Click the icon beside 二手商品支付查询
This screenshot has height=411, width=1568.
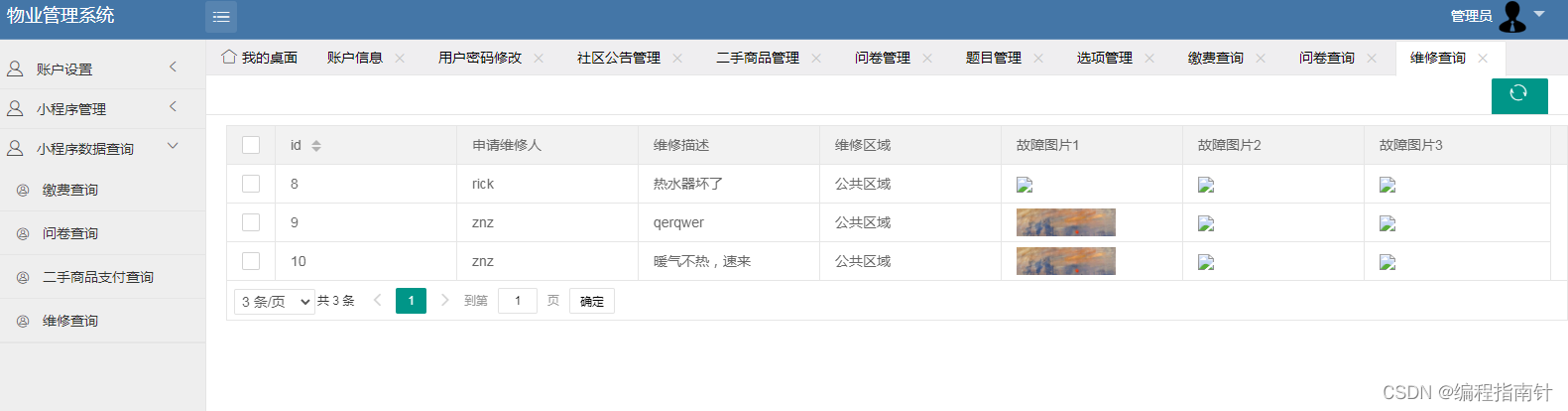click(x=23, y=277)
